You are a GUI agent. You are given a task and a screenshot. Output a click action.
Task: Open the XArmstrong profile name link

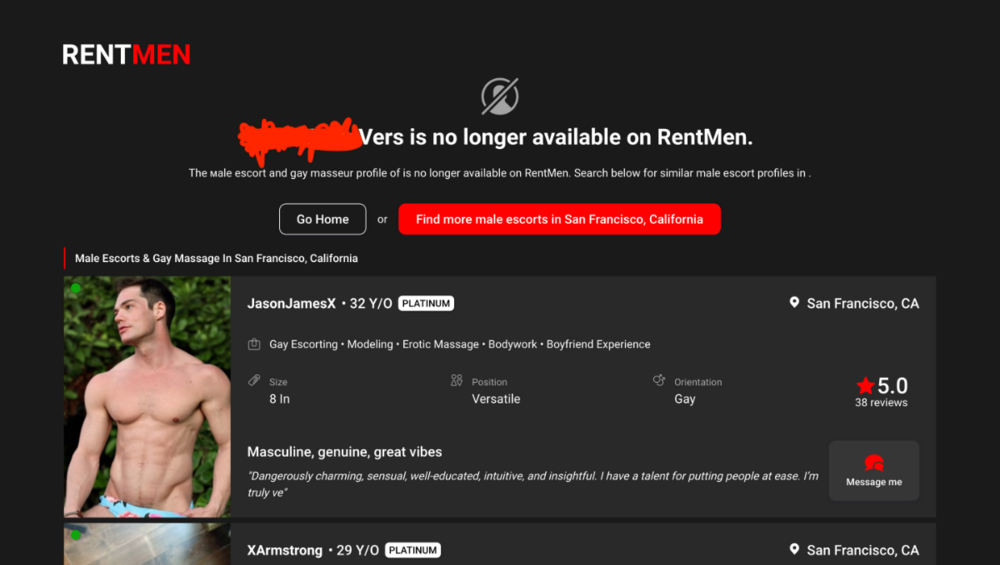(x=284, y=550)
